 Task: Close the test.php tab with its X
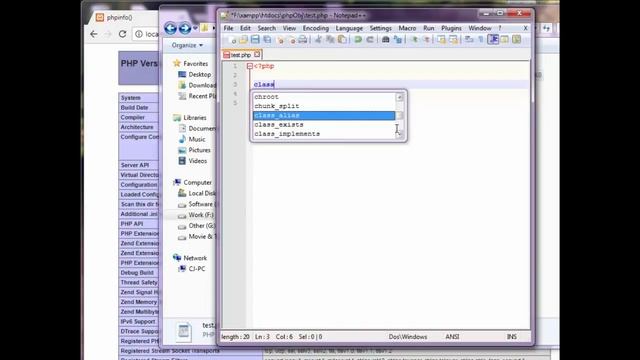coord(257,54)
